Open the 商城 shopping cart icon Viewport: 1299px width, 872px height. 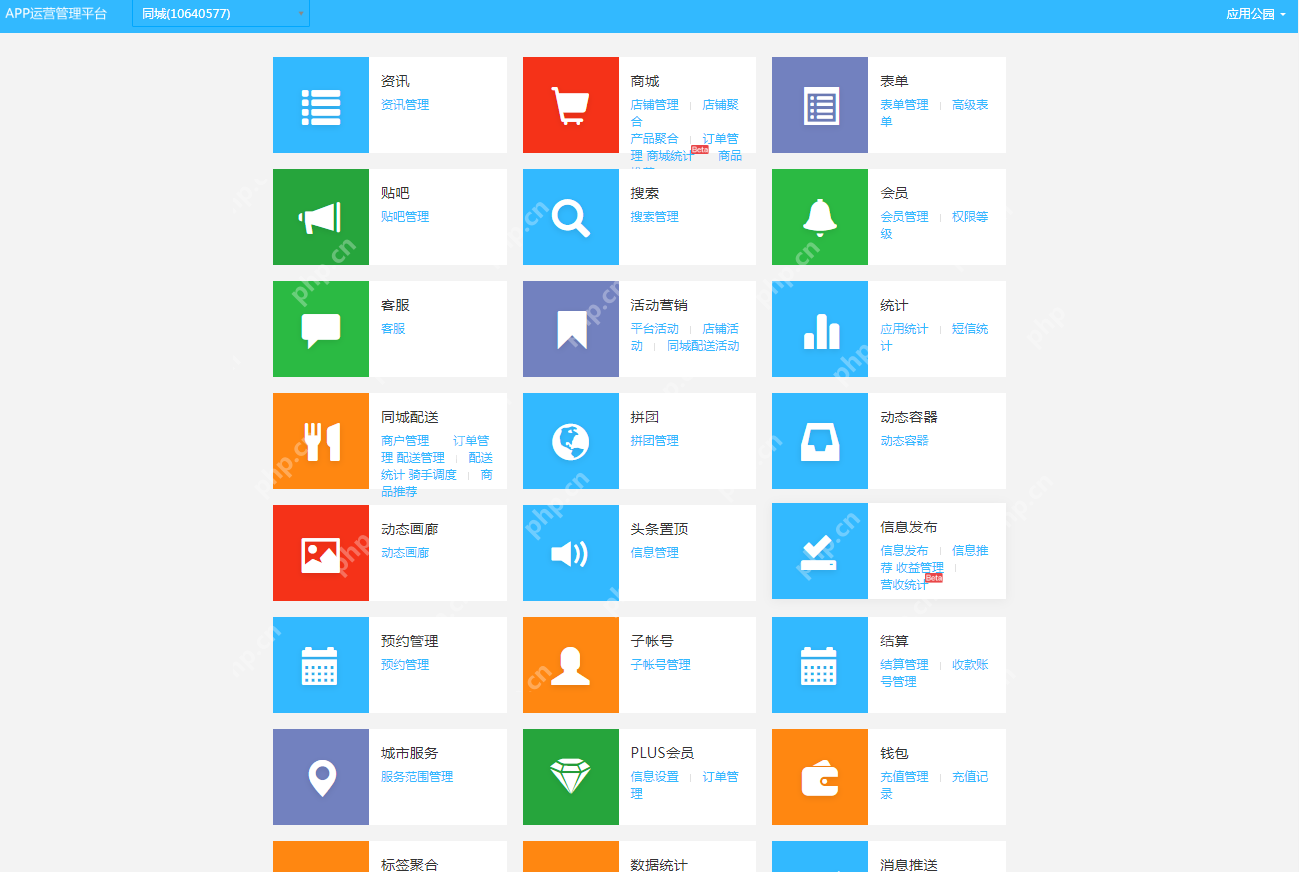[570, 105]
